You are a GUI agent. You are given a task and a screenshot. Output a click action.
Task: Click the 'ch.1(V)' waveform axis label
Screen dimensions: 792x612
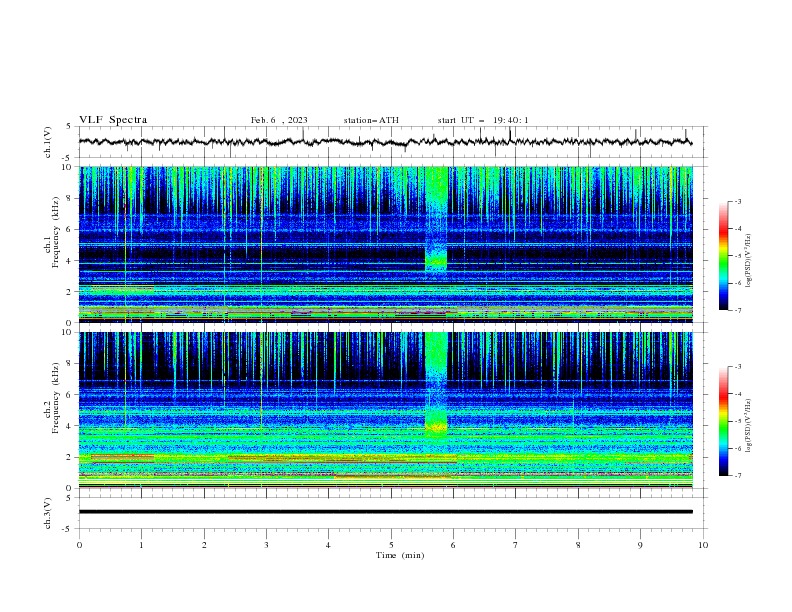click(48, 142)
